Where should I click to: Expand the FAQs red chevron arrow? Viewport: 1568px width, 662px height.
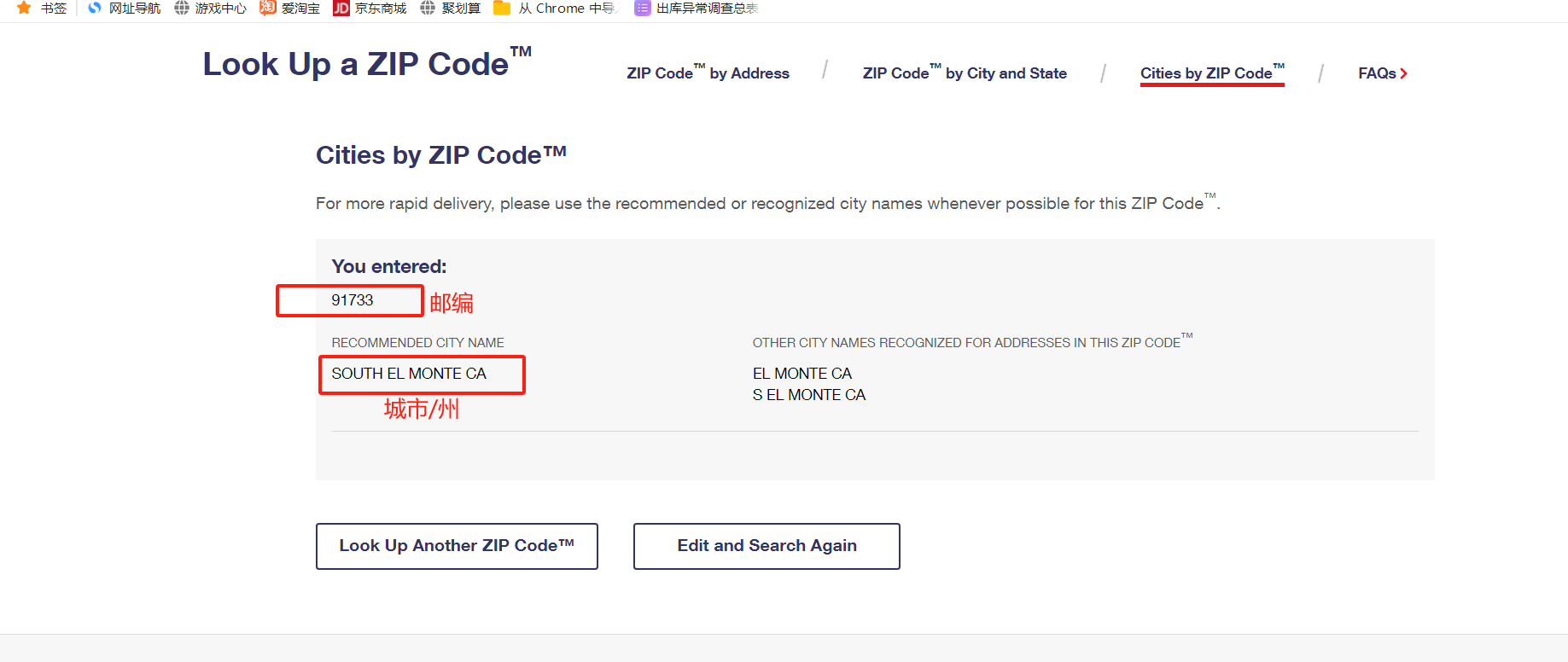tap(1404, 73)
